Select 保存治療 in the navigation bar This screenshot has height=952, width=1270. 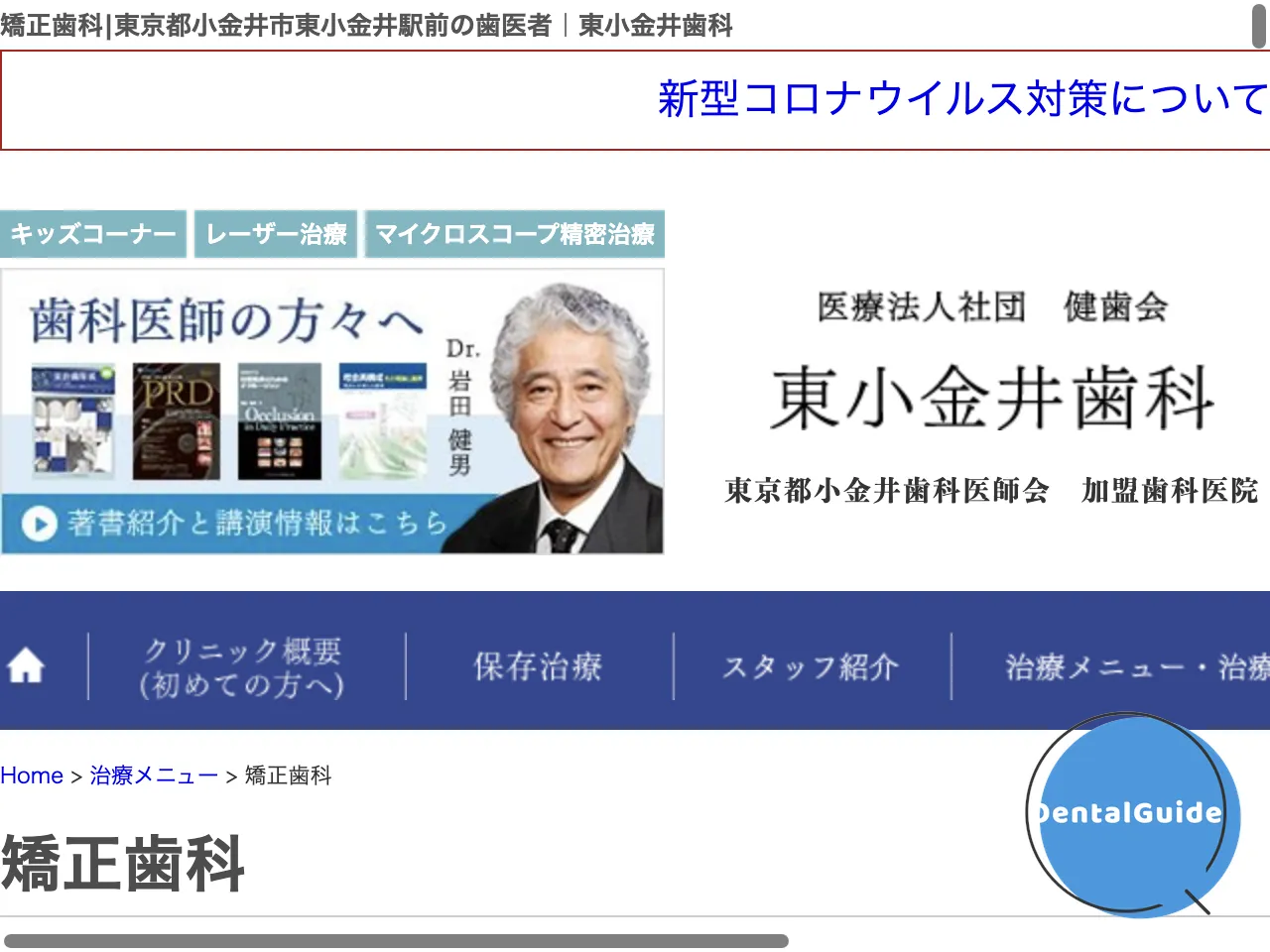point(540,666)
